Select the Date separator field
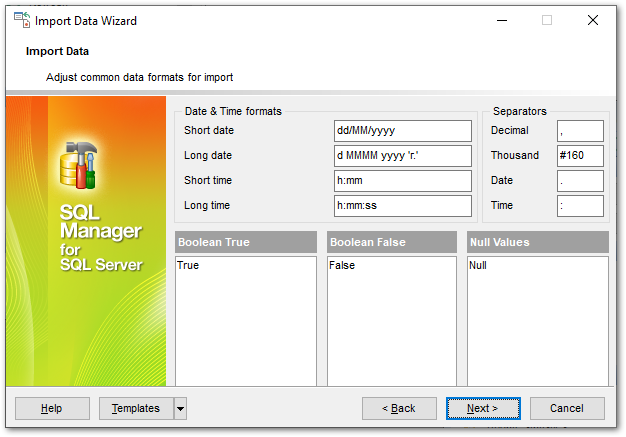The image size is (626, 437). coord(580,181)
